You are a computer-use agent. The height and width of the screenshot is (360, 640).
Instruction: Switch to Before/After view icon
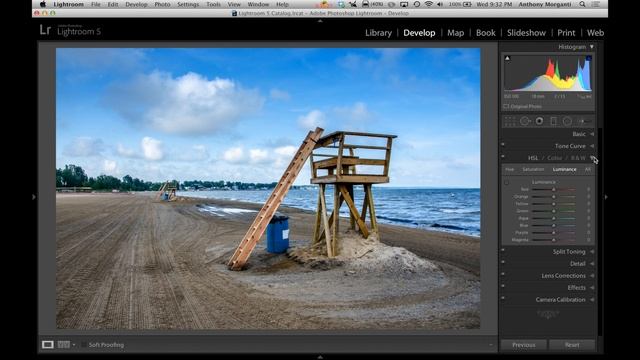(x=64, y=344)
